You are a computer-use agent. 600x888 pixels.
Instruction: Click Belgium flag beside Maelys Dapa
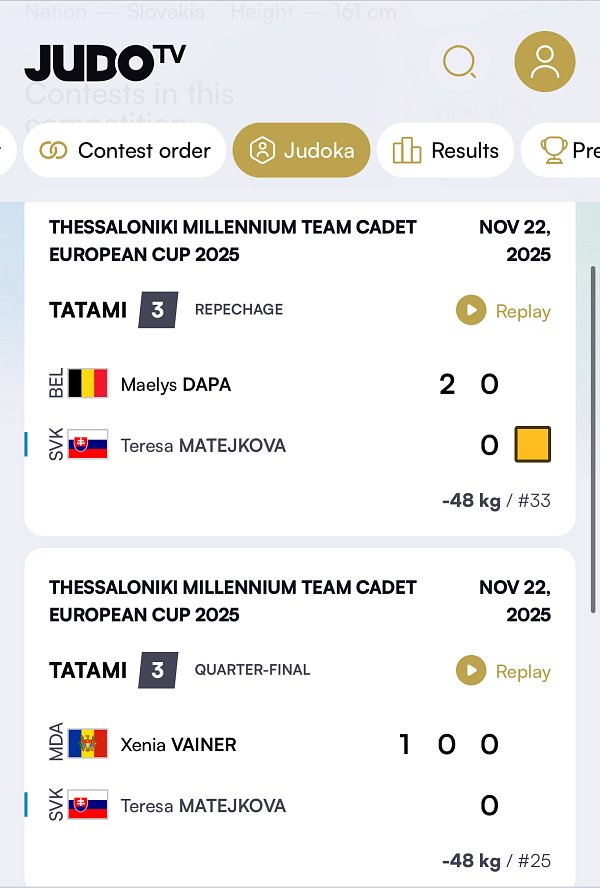point(88,384)
